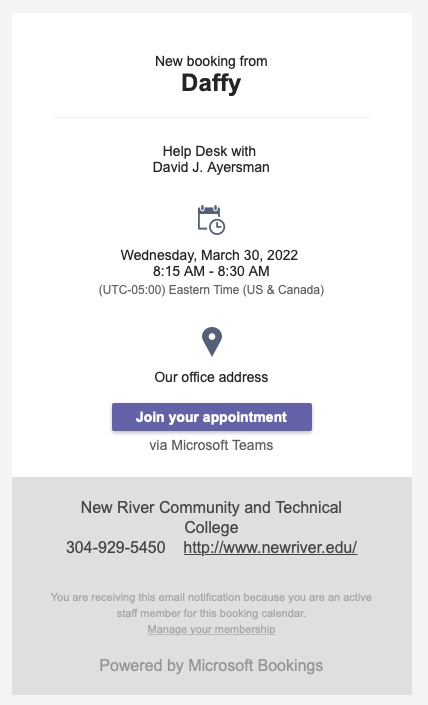Click the Our office address text
428x705 pixels.
point(211,377)
